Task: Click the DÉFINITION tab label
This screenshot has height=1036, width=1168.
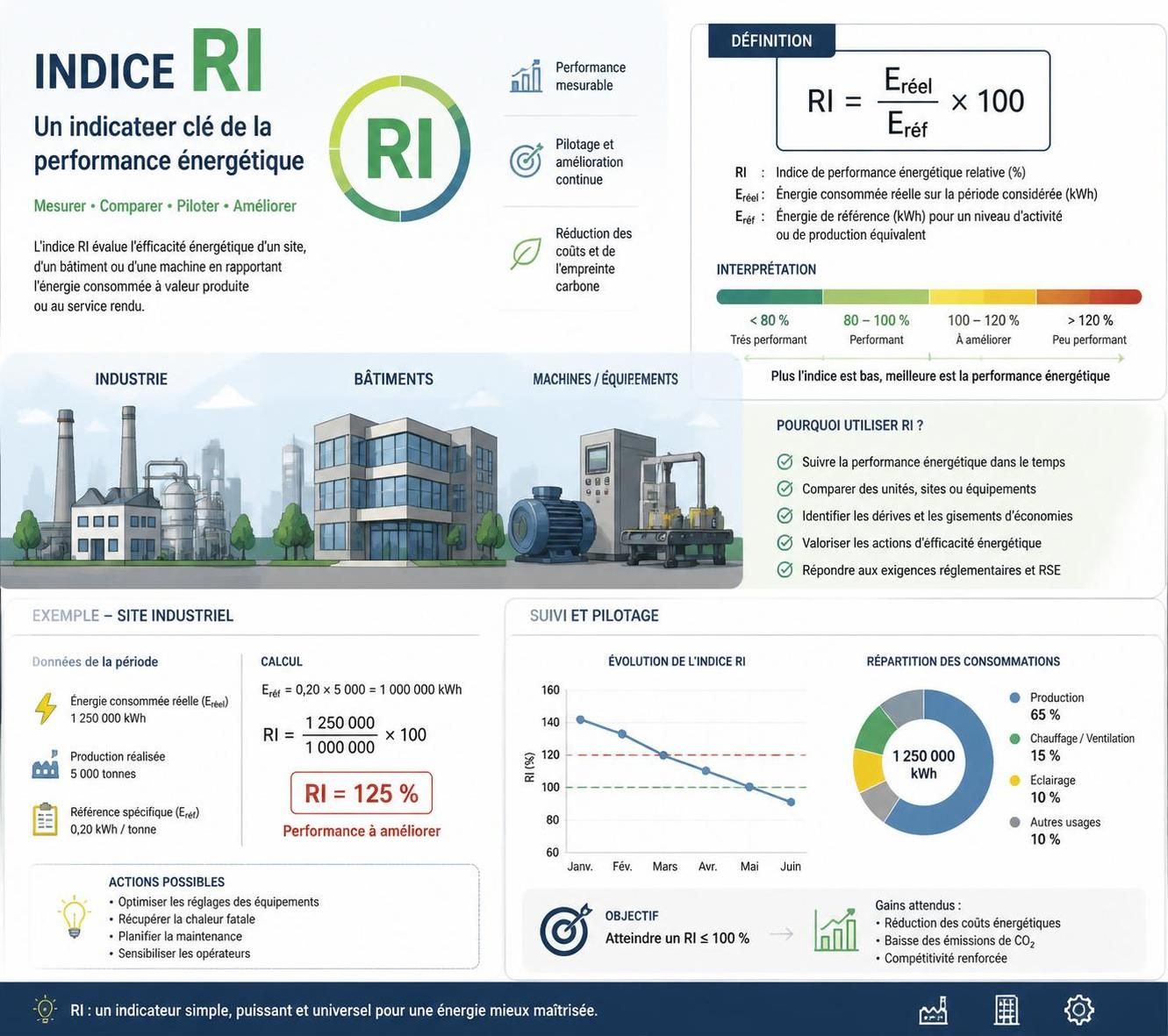Action: pyautogui.click(x=771, y=40)
